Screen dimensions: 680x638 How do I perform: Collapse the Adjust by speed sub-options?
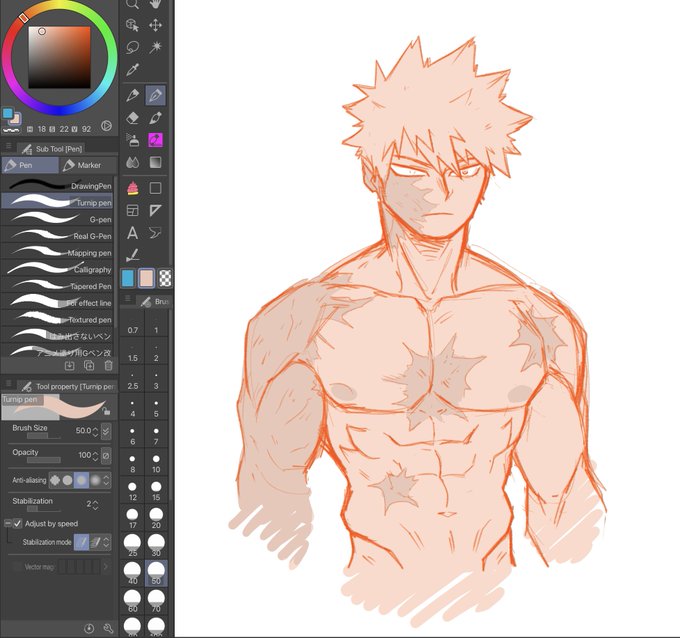click(7, 523)
